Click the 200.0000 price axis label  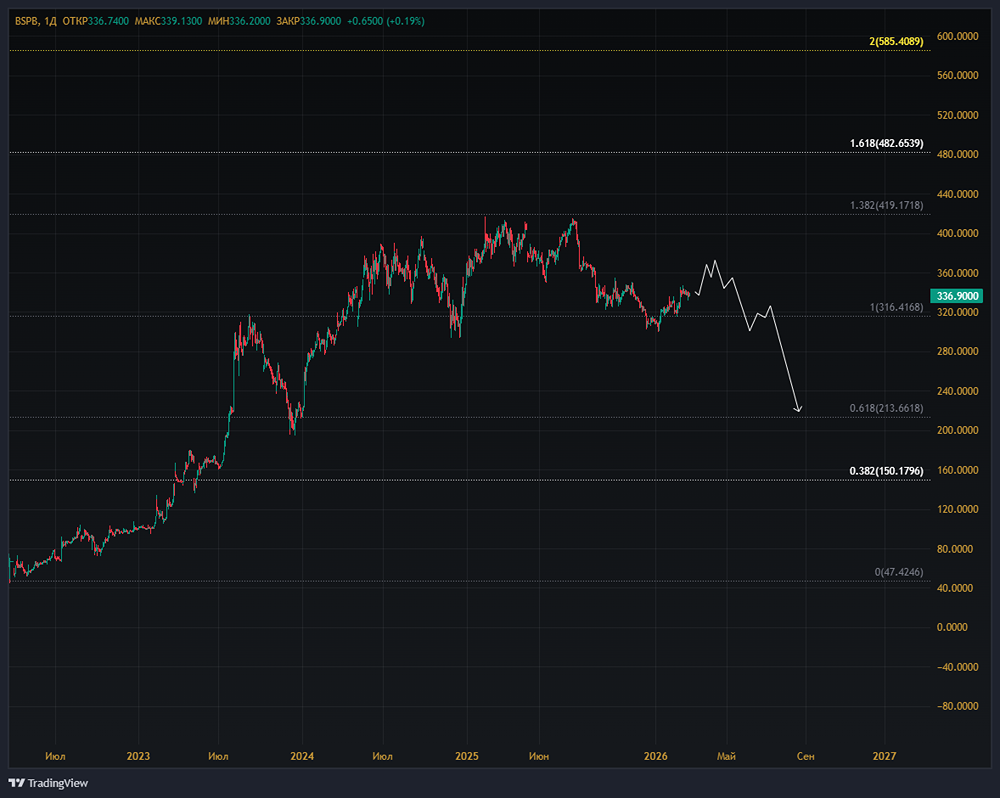point(957,431)
